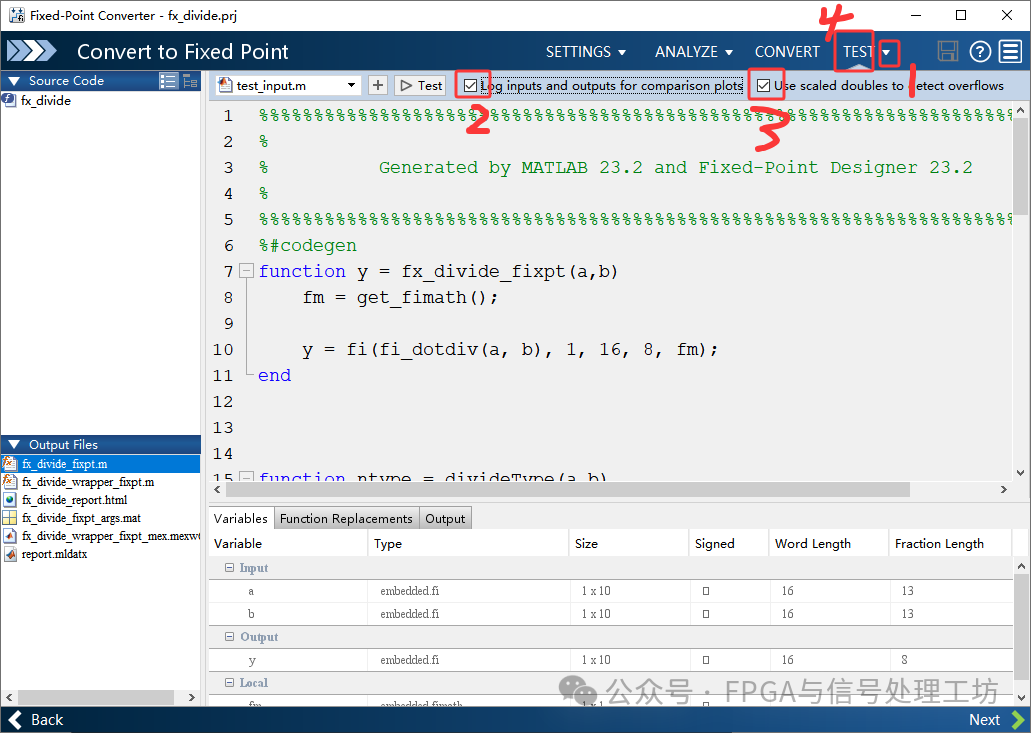This screenshot has height=733, width=1031.
Task: Switch to the Output tab
Action: 445,519
